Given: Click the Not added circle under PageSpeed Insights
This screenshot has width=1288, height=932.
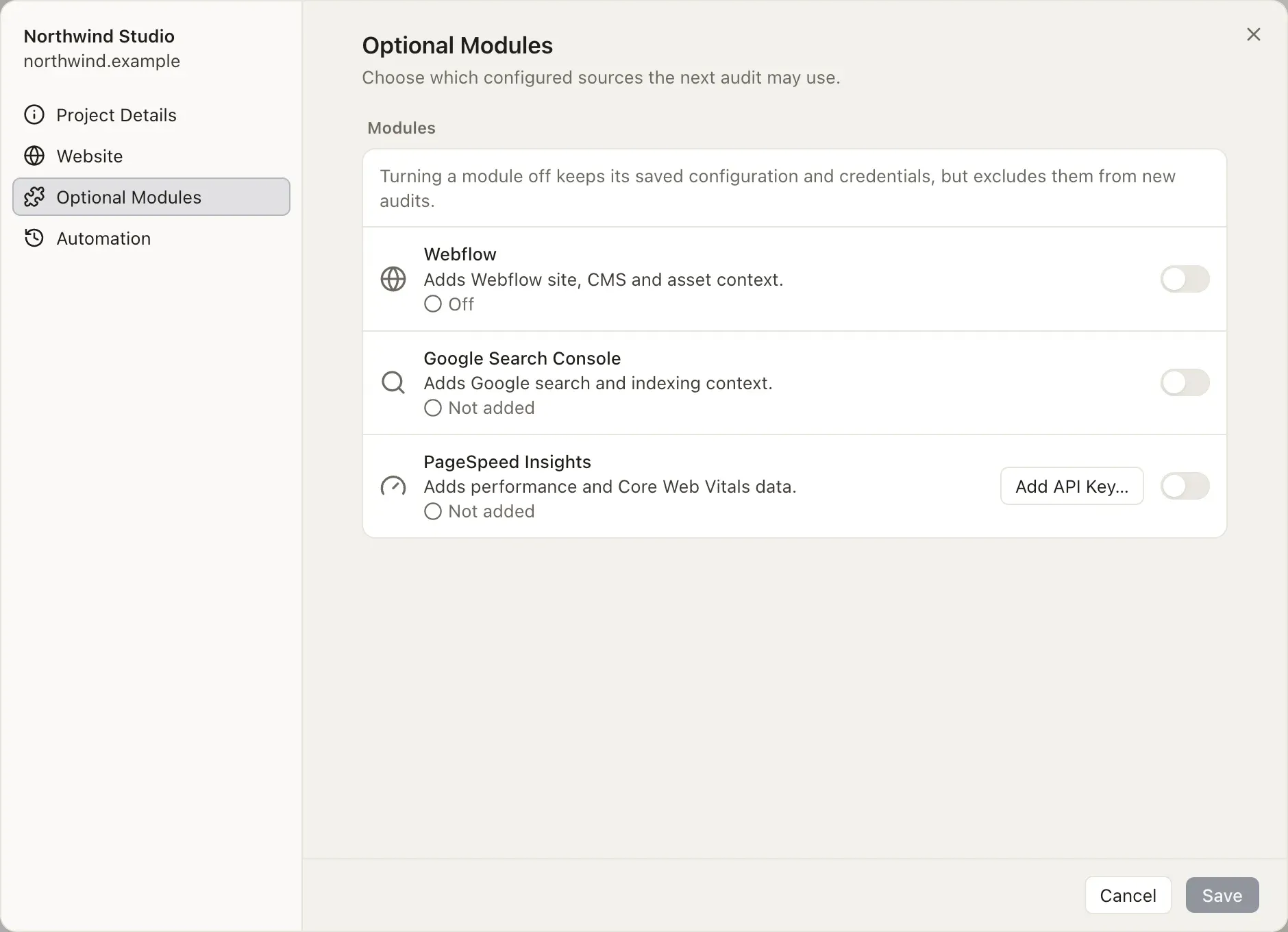Looking at the screenshot, I should 432,511.
